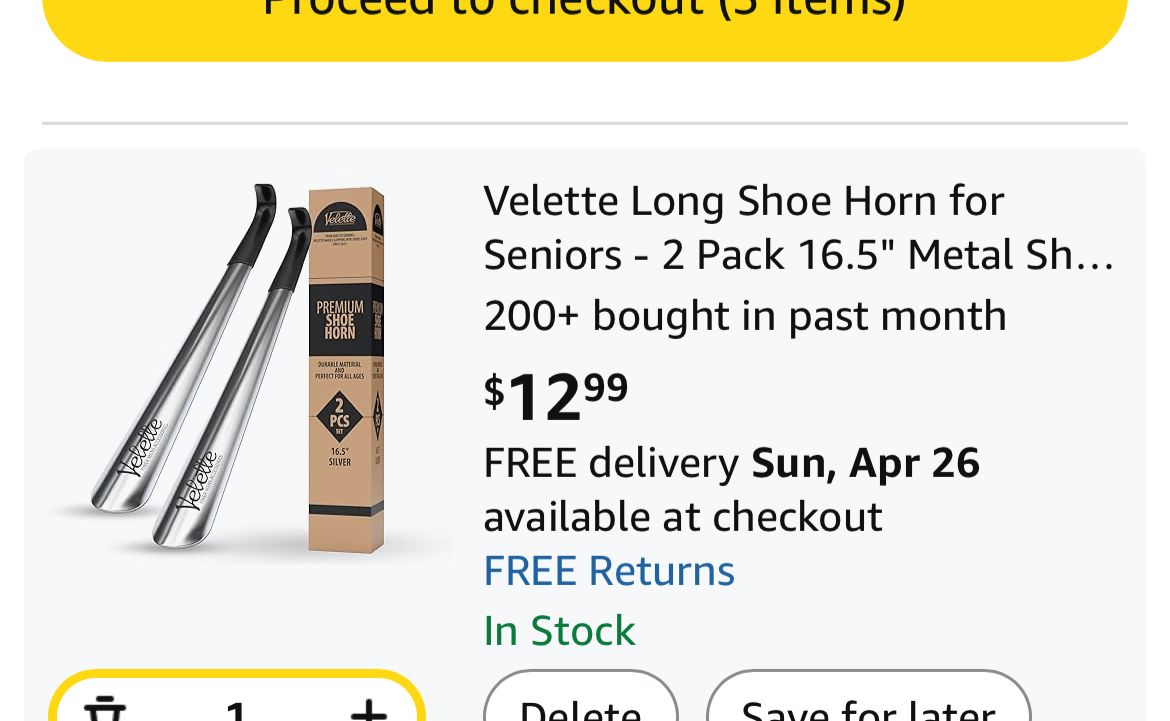Click the 2 PCS badge on product box

tap(340, 415)
